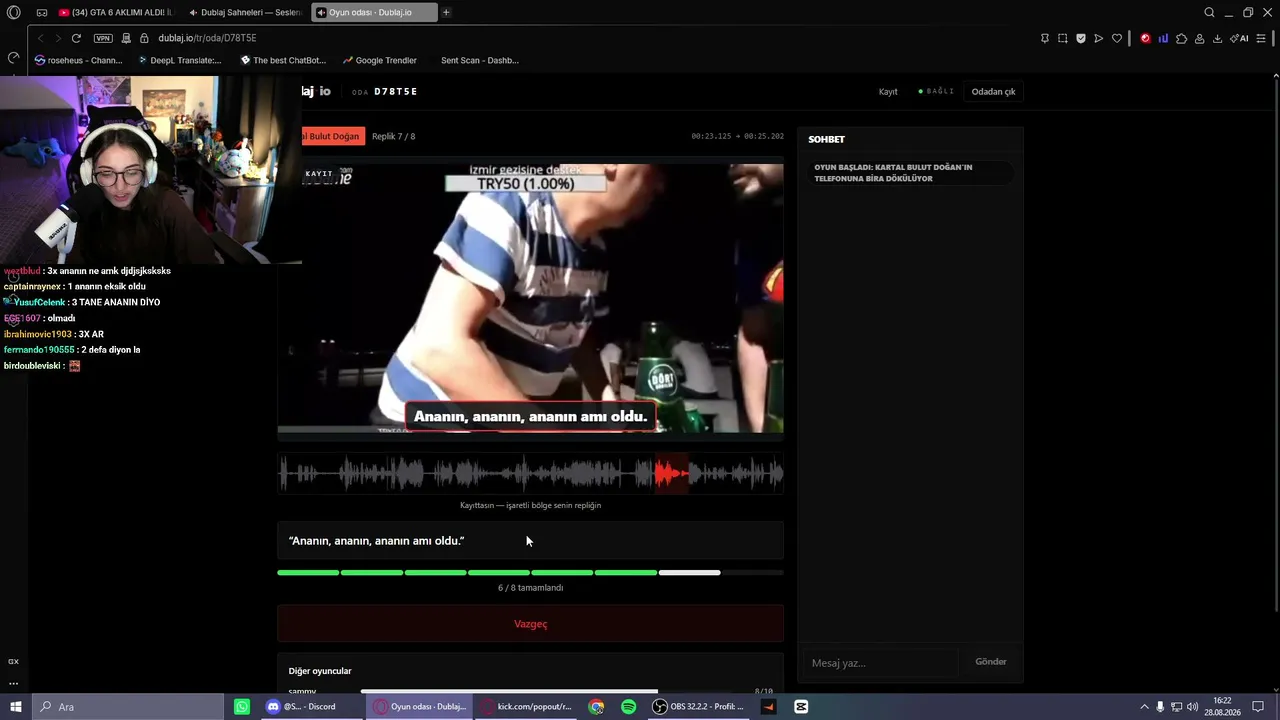Open the Opera workspaces icon
This screenshot has width=1280, height=720.
coord(42,13)
